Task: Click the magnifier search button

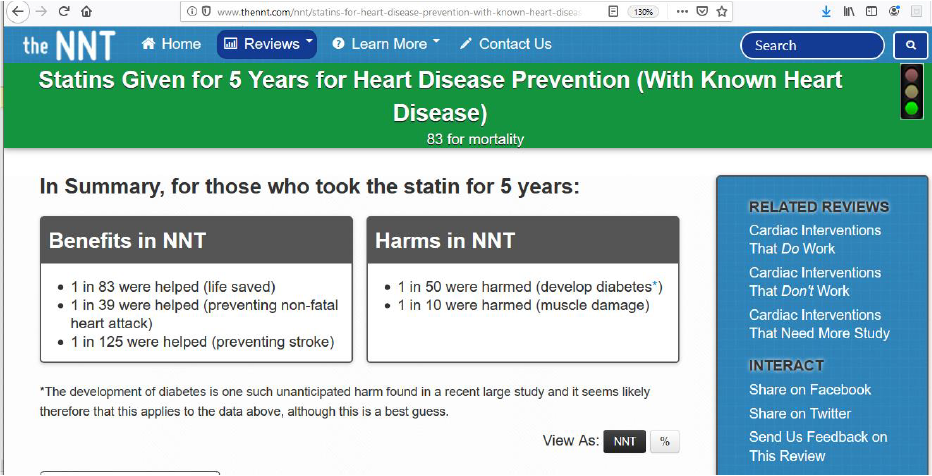Action: click(x=910, y=45)
